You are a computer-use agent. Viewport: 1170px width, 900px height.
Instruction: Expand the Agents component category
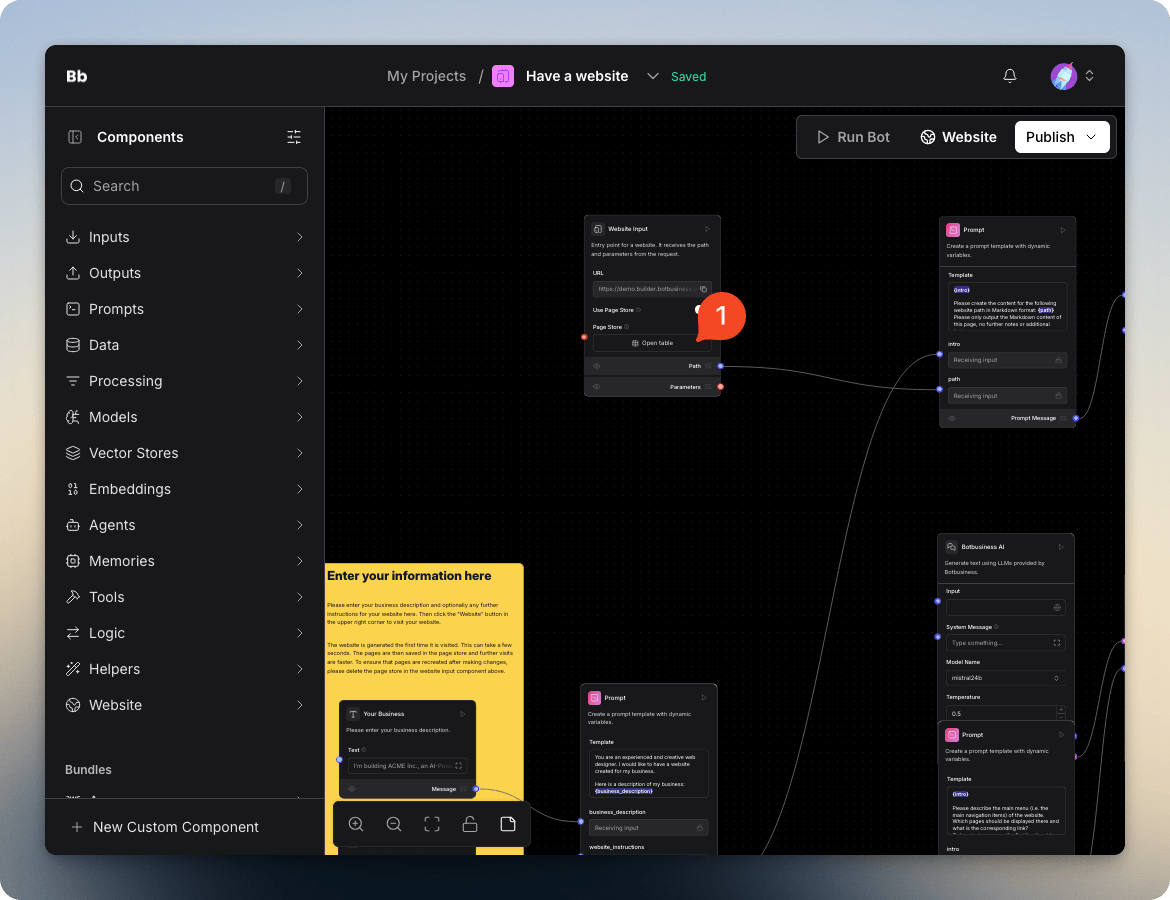(185, 525)
